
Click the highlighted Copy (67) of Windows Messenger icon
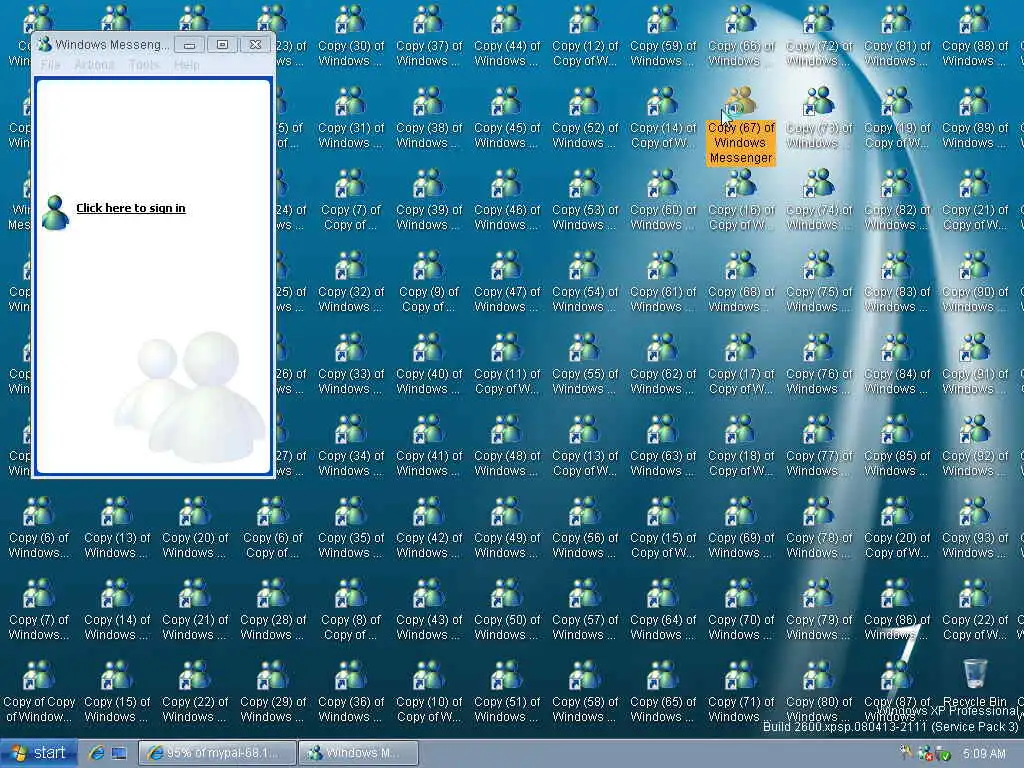click(741, 125)
